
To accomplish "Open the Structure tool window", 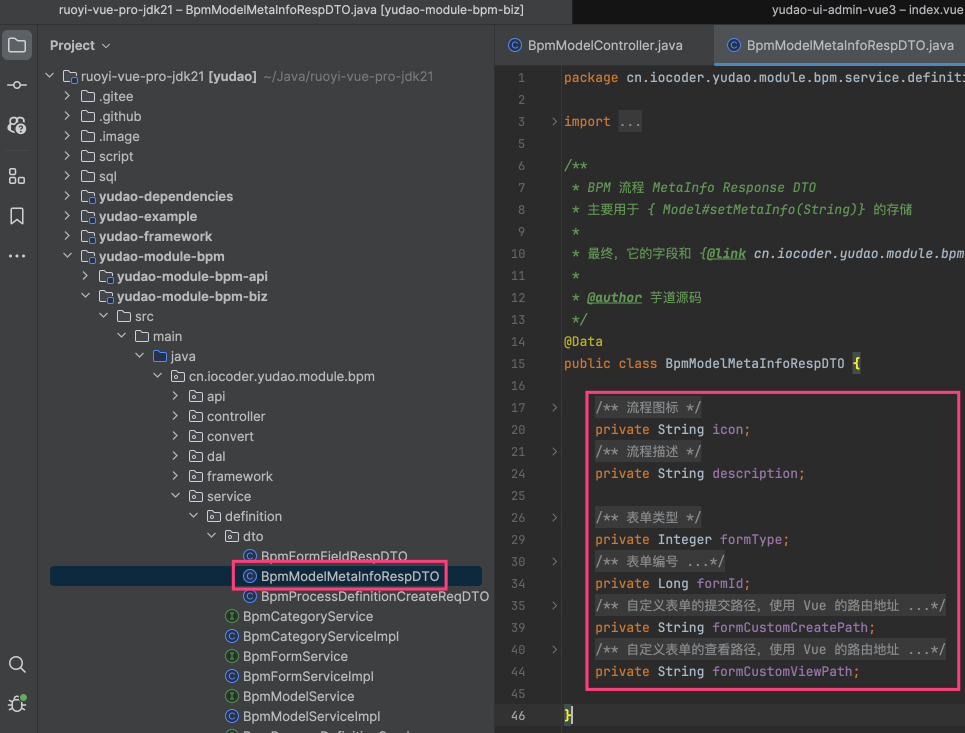I will 17,176.
